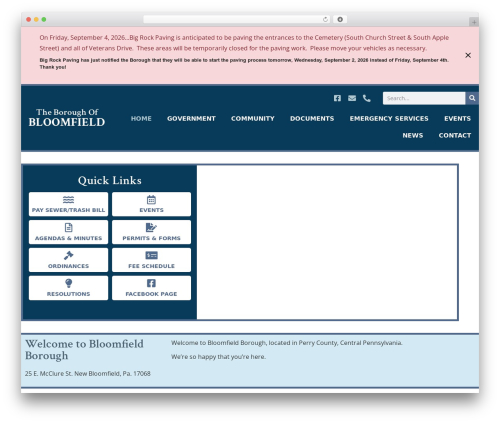The image size is (500, 423).
Task: Open the Facebook icon in header
Action: (x=337, y=98)
